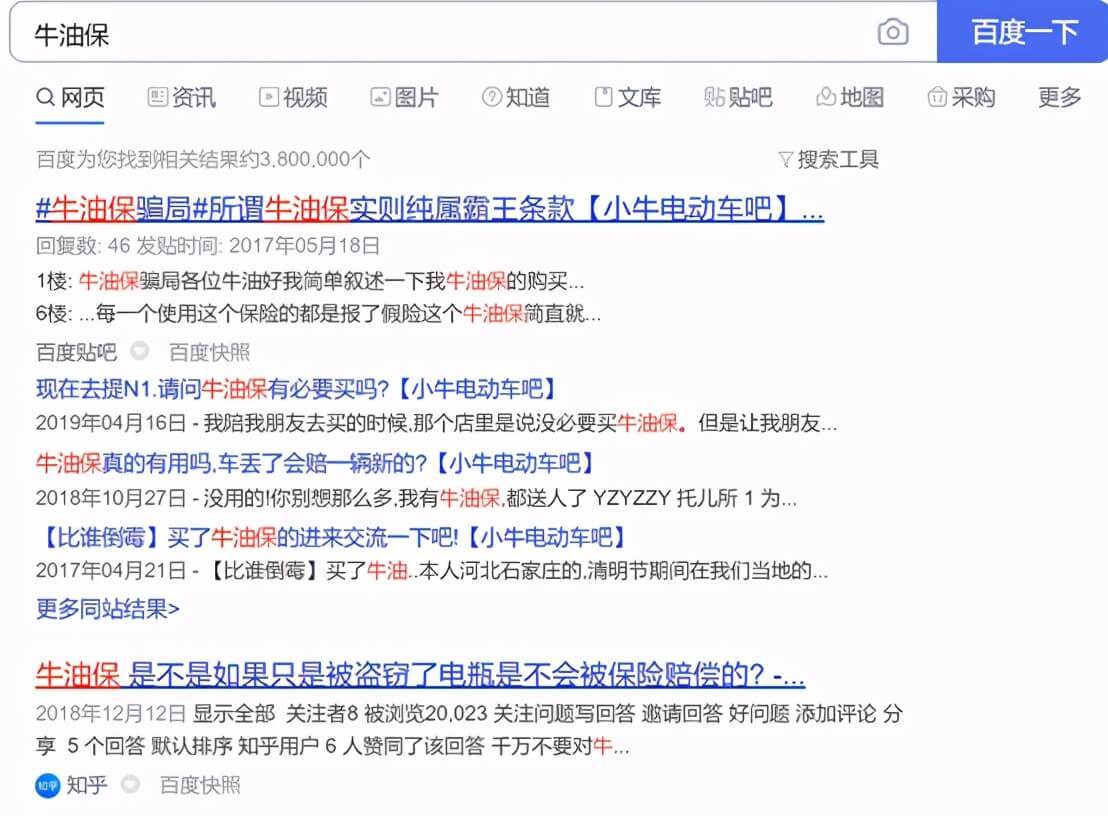1108x816 pixels.
Task: Click the round icon after 知乎
Action: (x=130, y=784)
